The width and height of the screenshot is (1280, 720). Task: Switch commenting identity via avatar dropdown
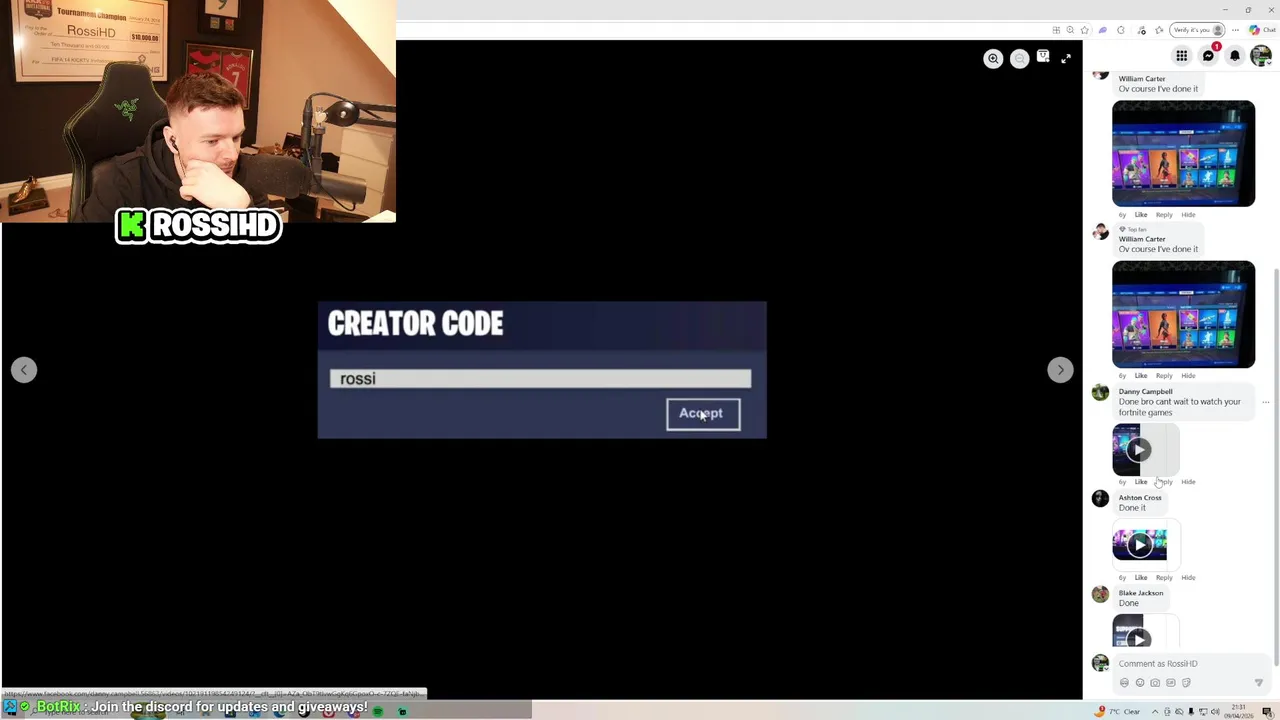click(1100, 663)
